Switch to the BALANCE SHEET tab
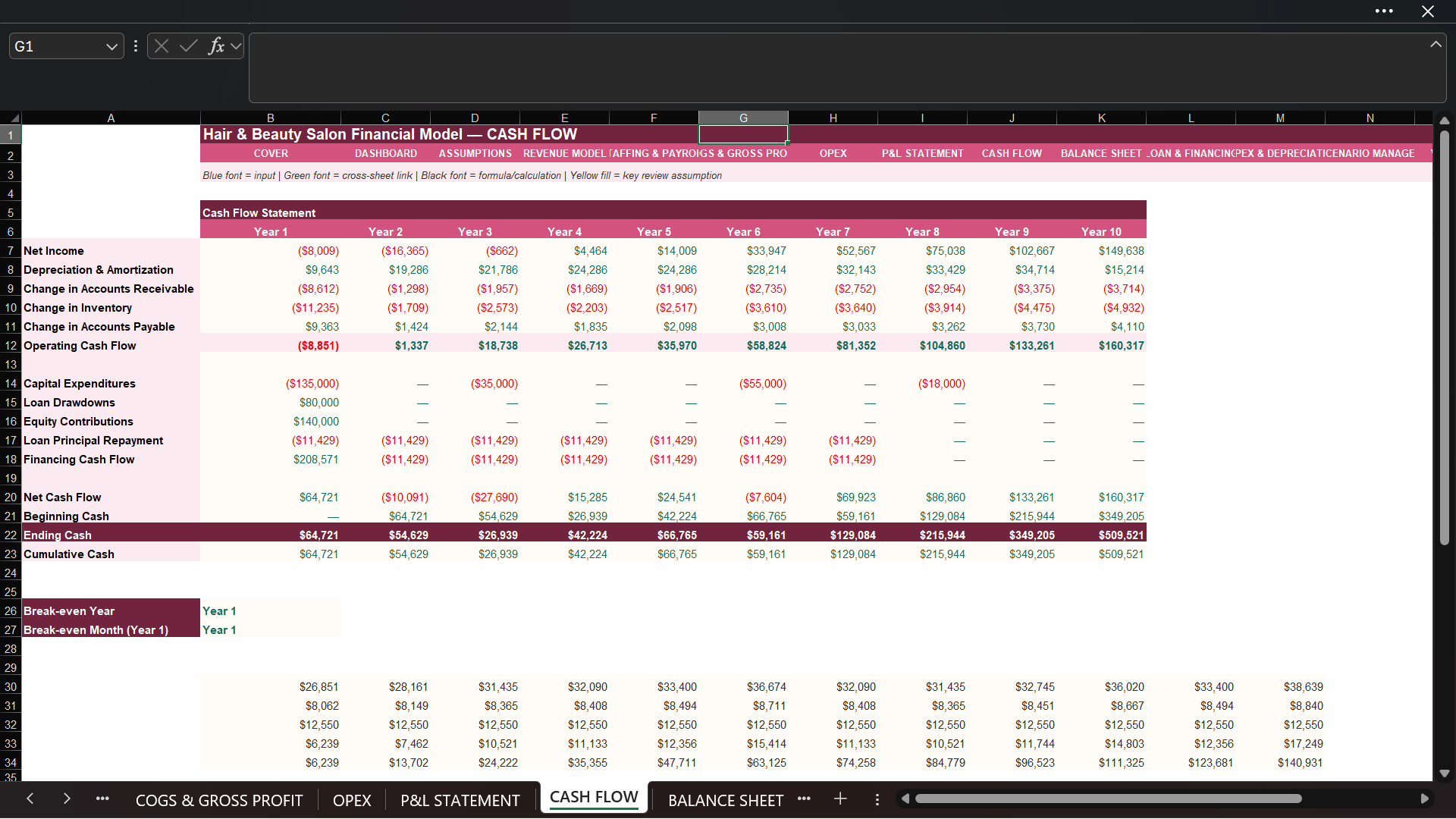1456x819 pixels. click(x=725, y=801)
